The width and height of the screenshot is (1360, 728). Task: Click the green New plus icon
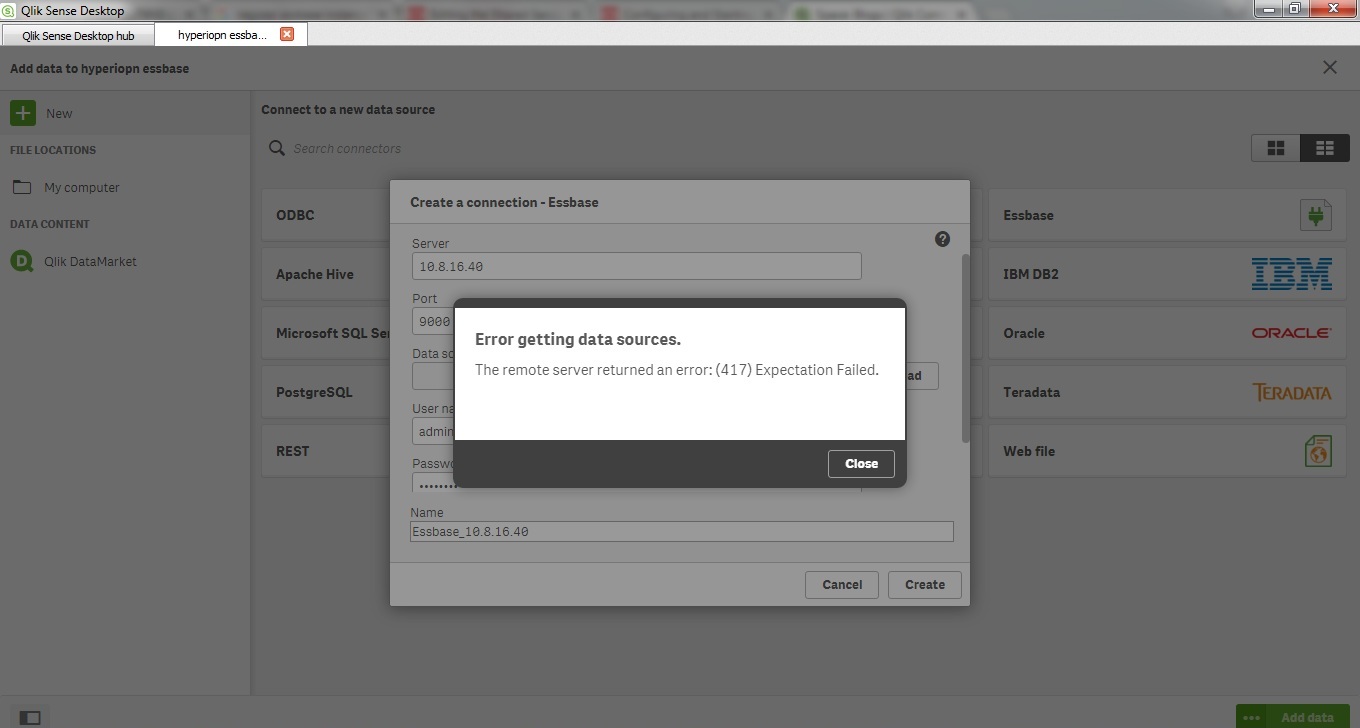tap(23, 113)
